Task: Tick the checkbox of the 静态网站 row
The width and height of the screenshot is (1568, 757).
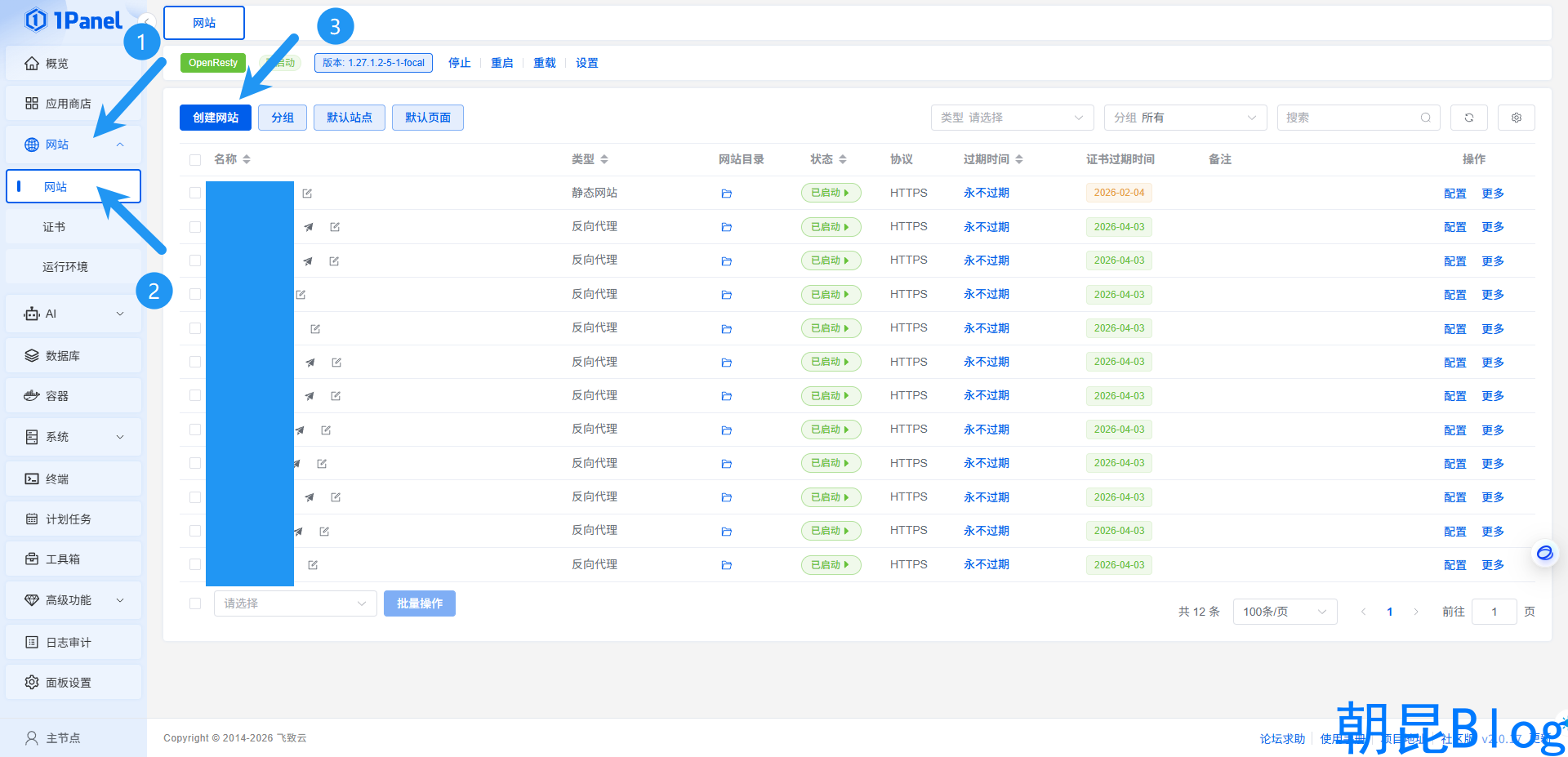Action: click(195, 193)
